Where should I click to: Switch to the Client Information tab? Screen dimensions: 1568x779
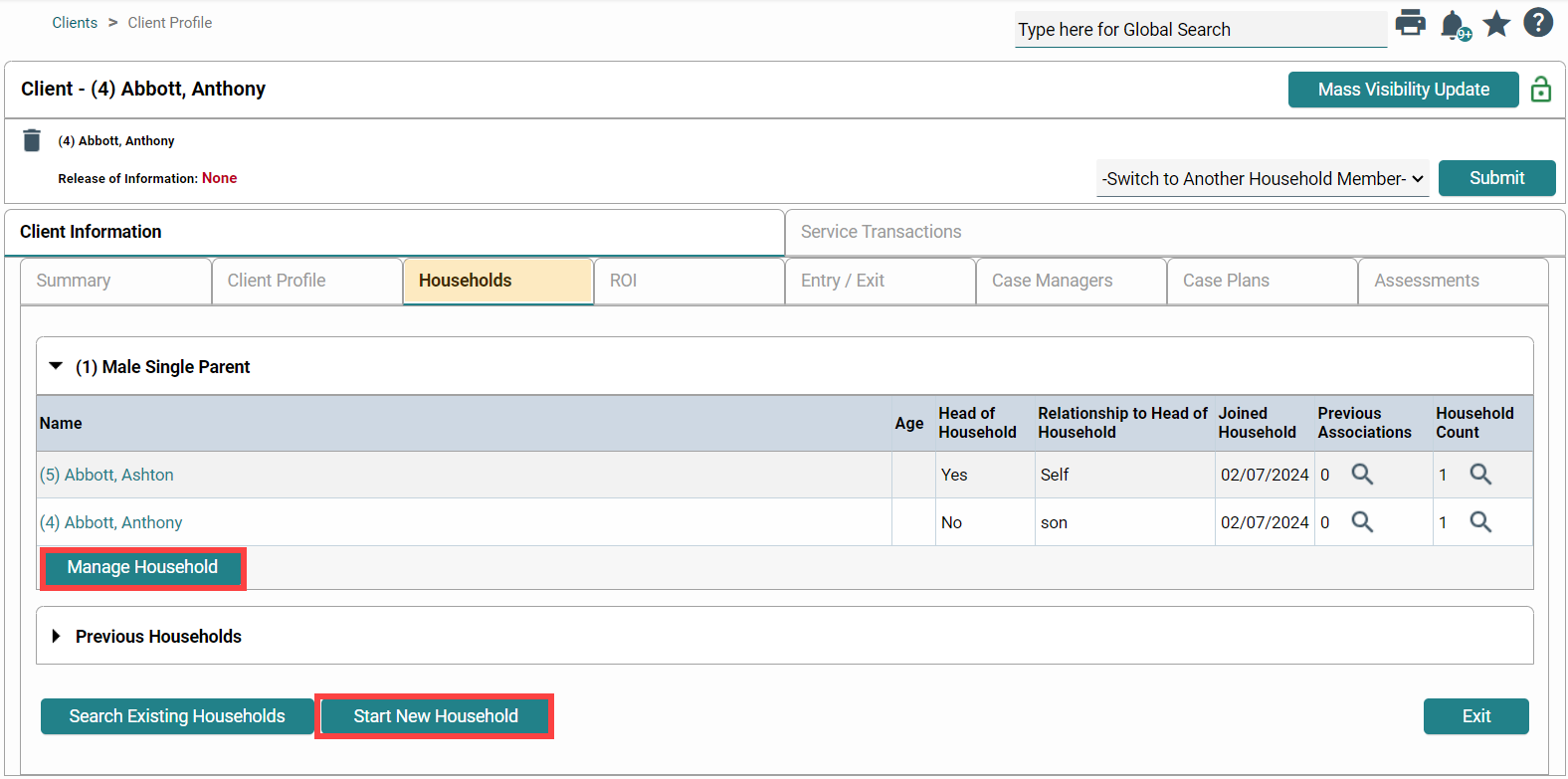pyautogui.click(x=394, y=232)
